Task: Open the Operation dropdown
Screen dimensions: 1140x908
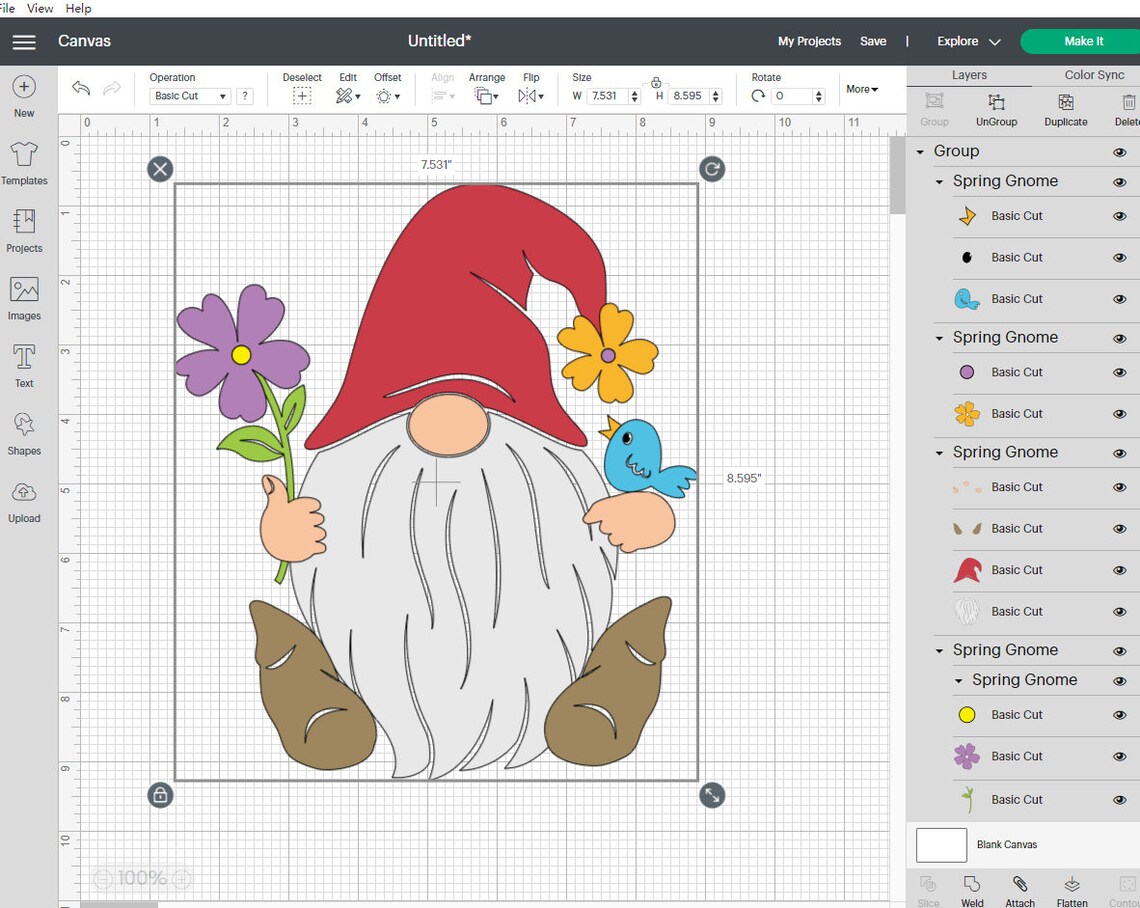Action: tap(189, 95)
